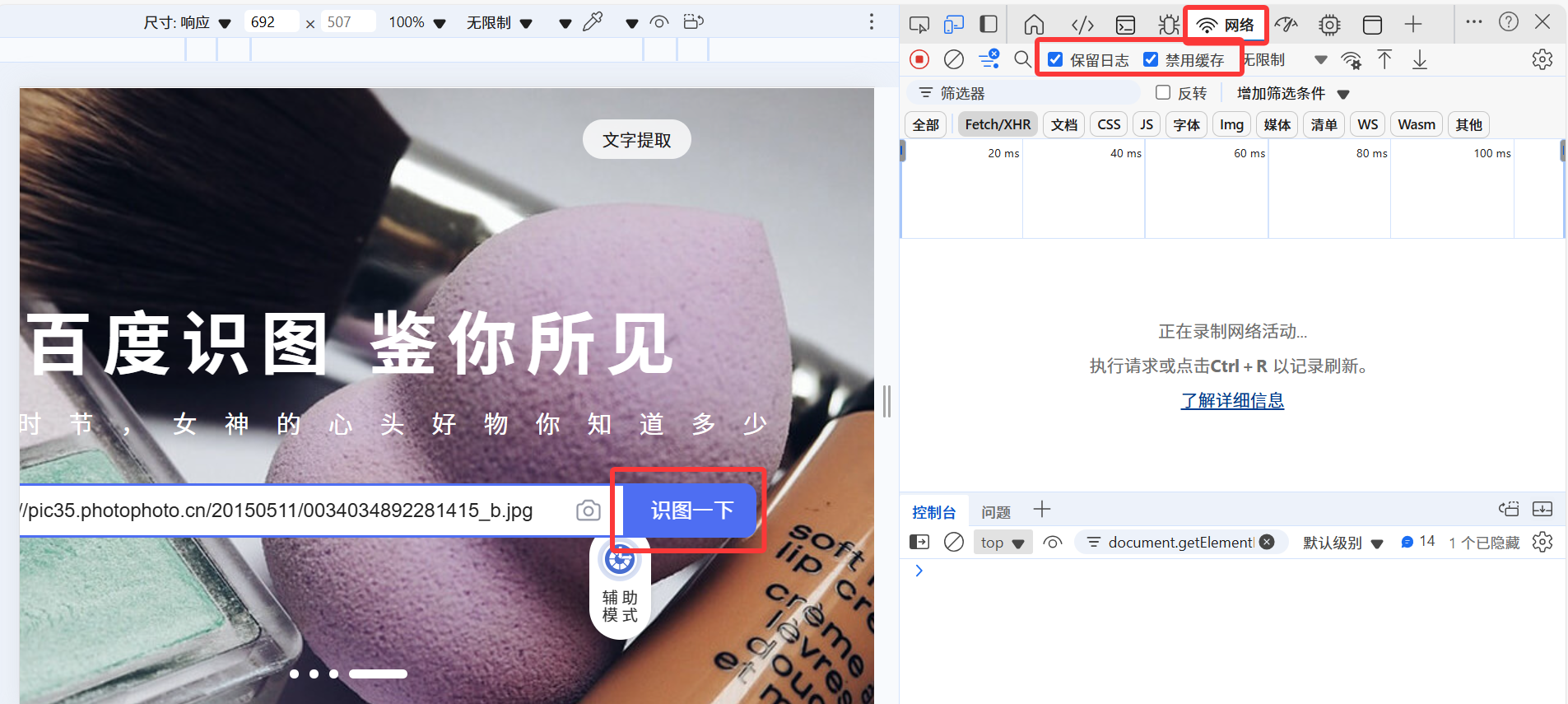Click the DevTools help question icon

pos(1509,22)
